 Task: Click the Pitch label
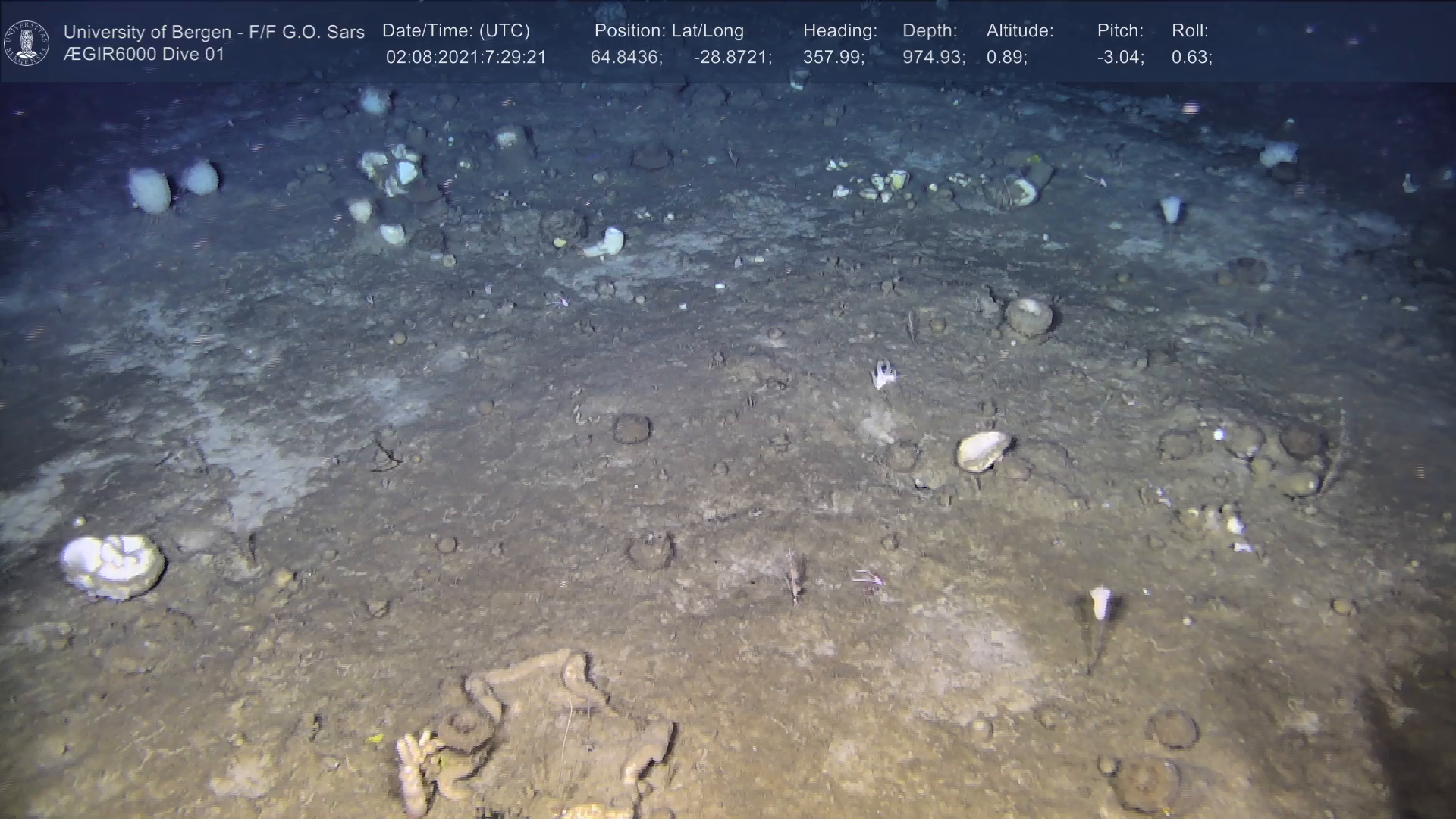[1120, 31]
